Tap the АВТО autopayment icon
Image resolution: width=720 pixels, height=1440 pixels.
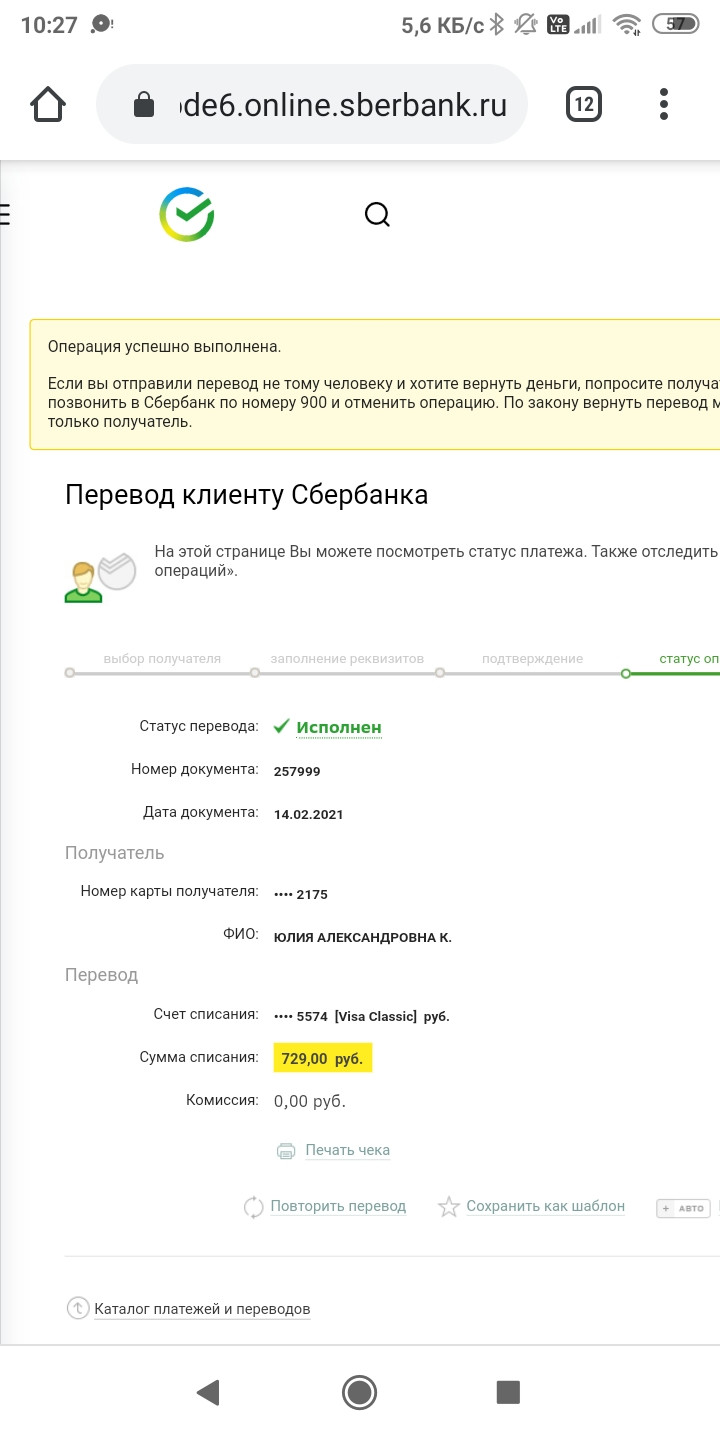[x=683, y=1208]
